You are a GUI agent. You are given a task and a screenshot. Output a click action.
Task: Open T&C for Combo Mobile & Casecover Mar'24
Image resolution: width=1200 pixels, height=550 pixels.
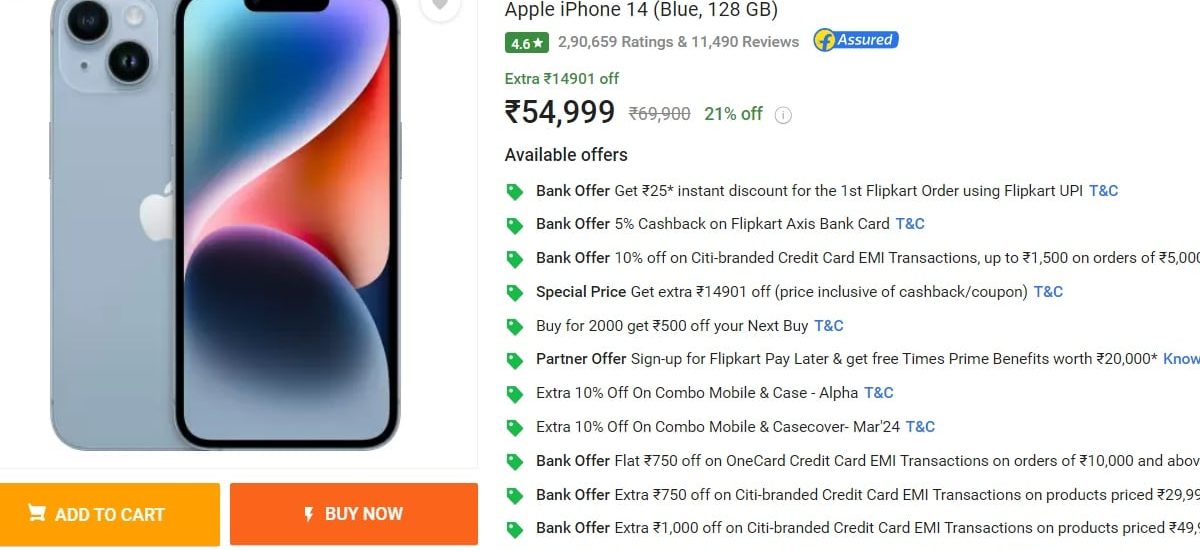[x=920, y=426]
